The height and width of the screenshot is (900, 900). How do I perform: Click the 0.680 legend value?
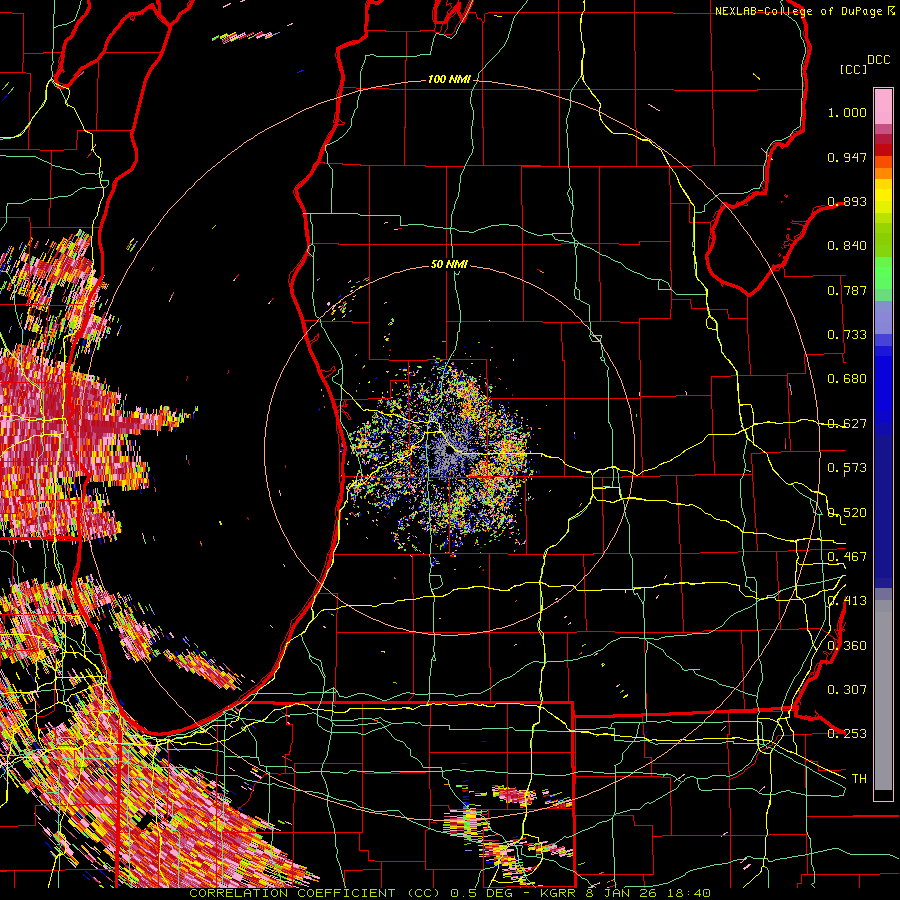(847, 379)
